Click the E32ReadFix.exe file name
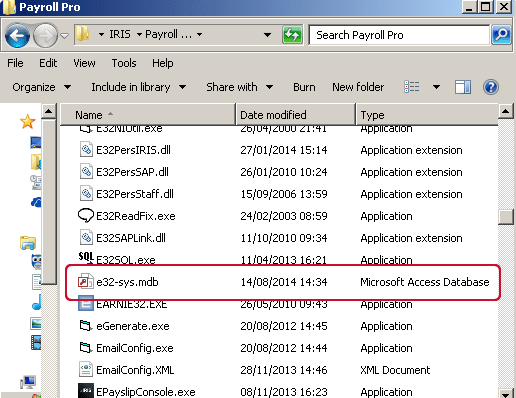Image resolution: width=516 pixels, height=398 pixels. pos(136,216)
